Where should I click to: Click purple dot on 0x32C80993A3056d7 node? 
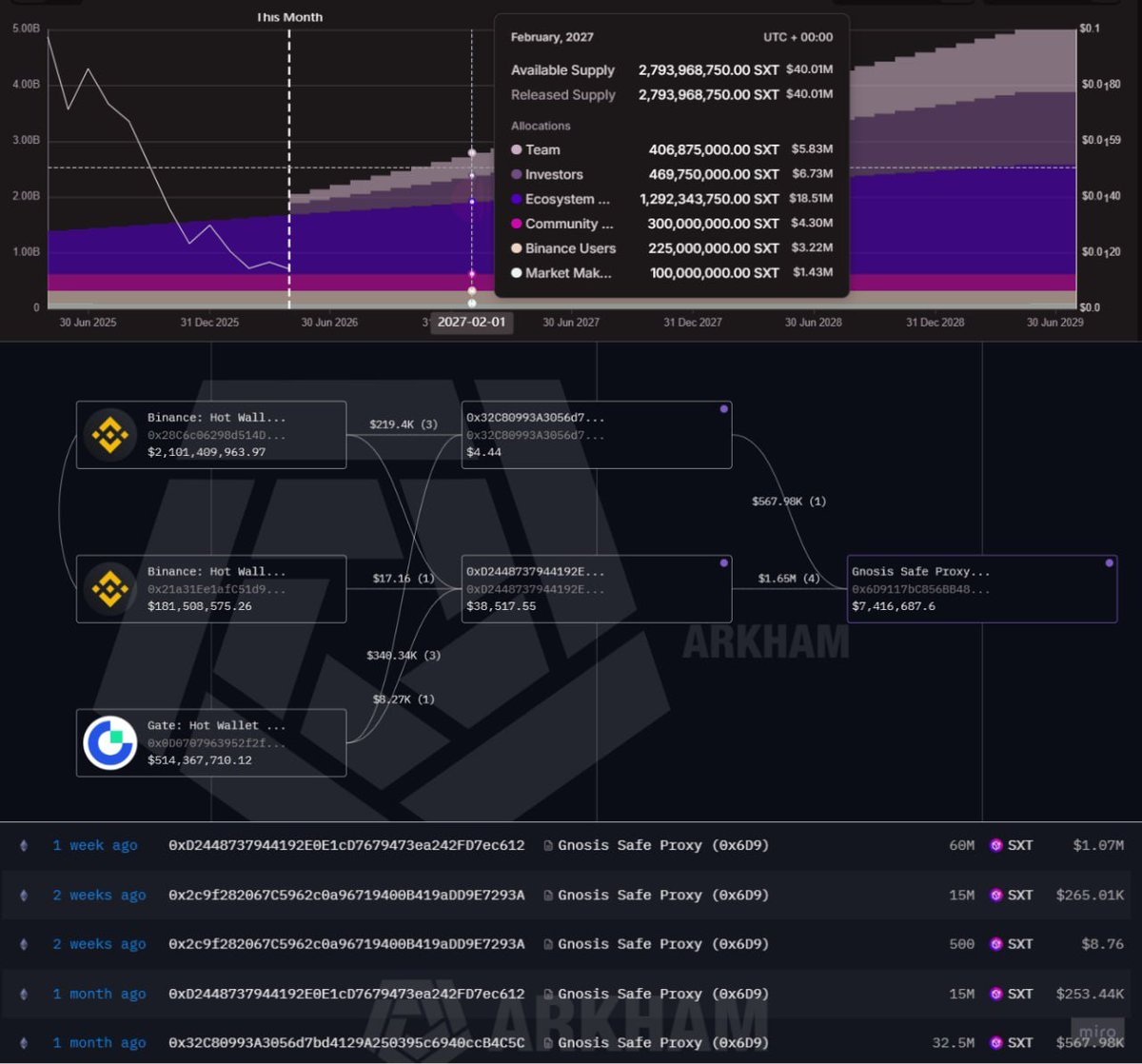[723, 408]
